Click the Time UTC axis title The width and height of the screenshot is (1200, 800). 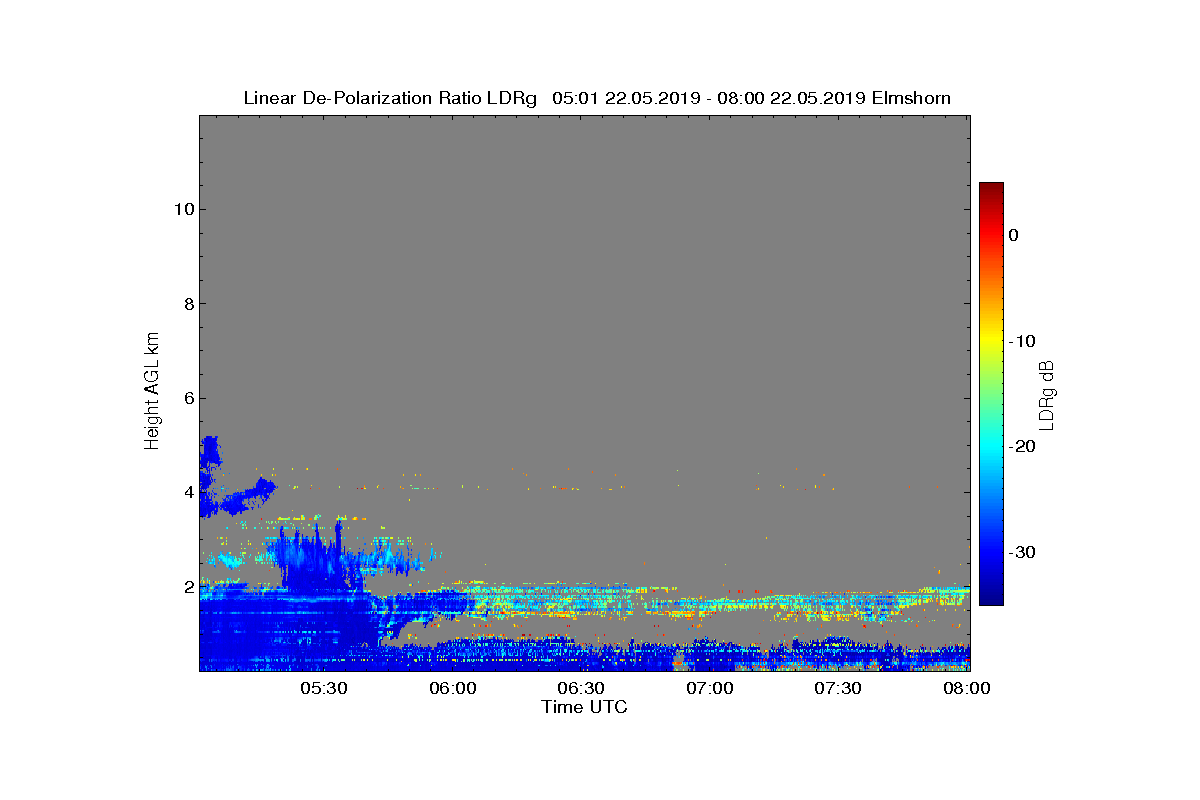585,707
